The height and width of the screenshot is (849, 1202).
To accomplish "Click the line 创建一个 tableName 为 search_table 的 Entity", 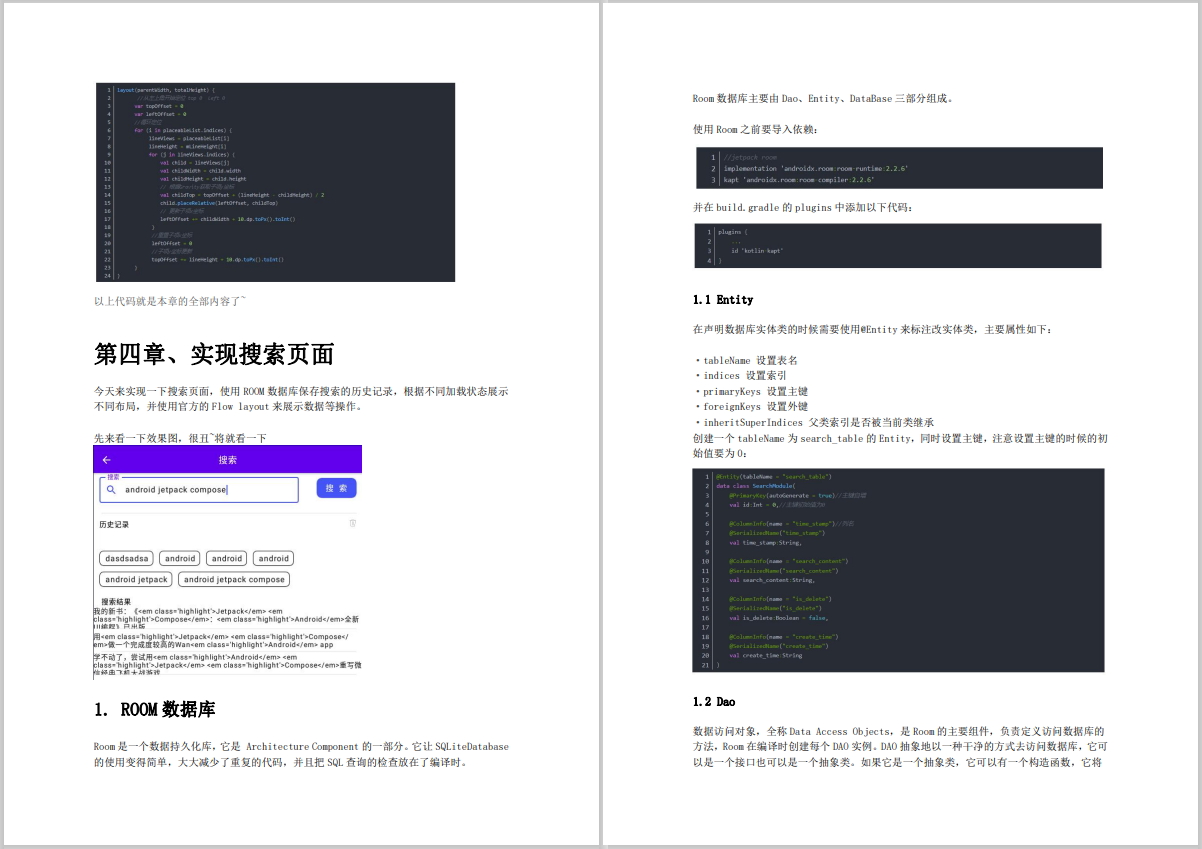I will [x=898, y=446].
